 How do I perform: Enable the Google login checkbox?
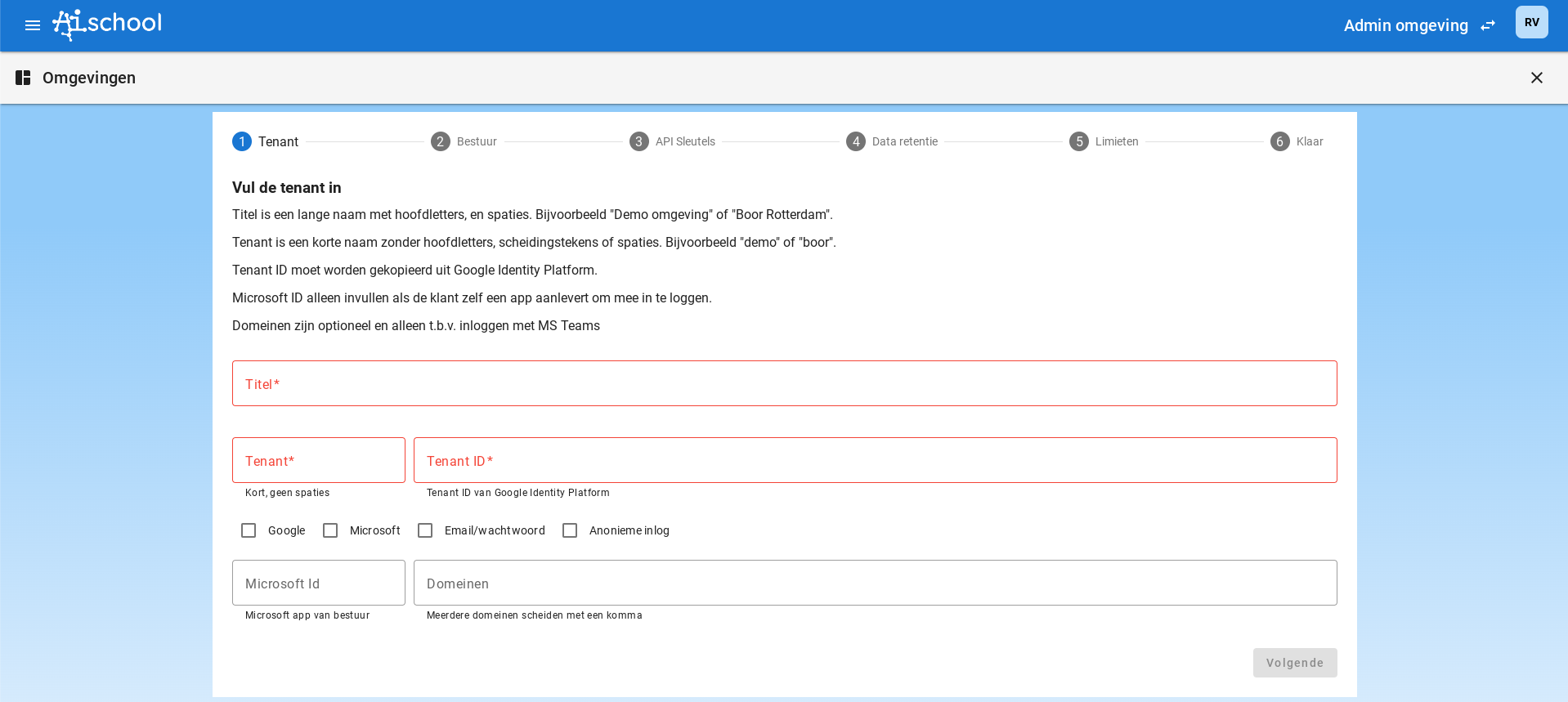pos(249,530)
